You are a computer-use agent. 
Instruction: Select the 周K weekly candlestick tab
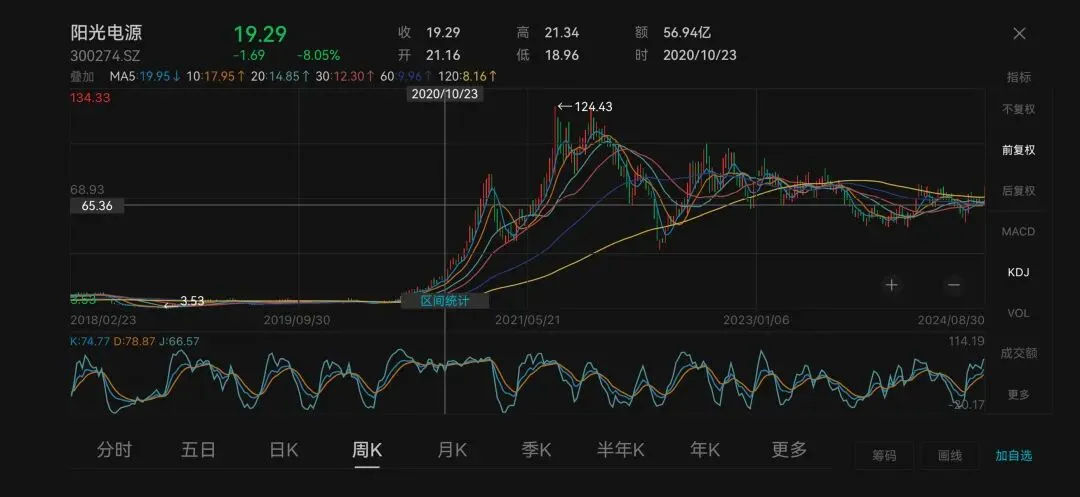pos(367,450)
